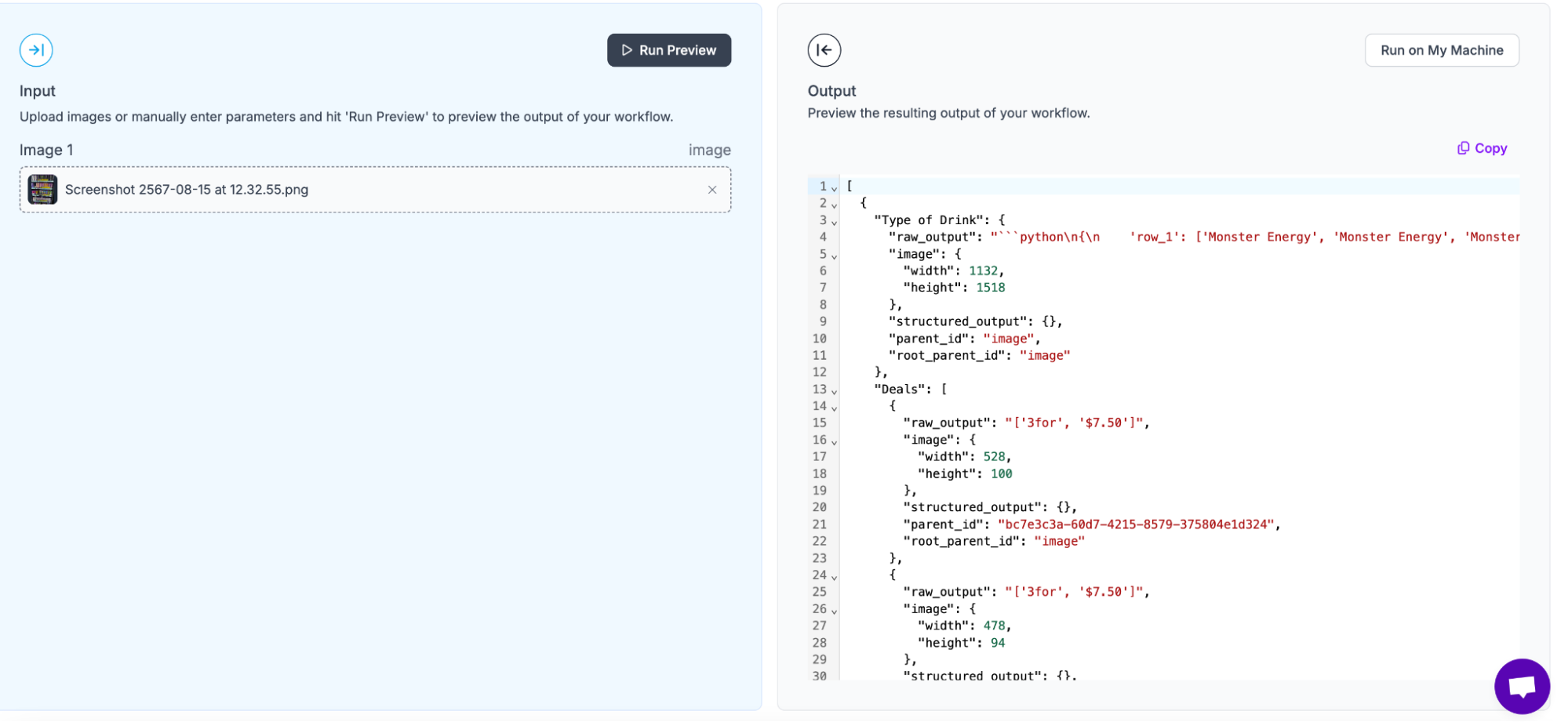Image resolution: width=1568 pixels, height=722 pixels.
Task: Click the uploaded screenshot thumbnail
Action: tap(42, 190)
